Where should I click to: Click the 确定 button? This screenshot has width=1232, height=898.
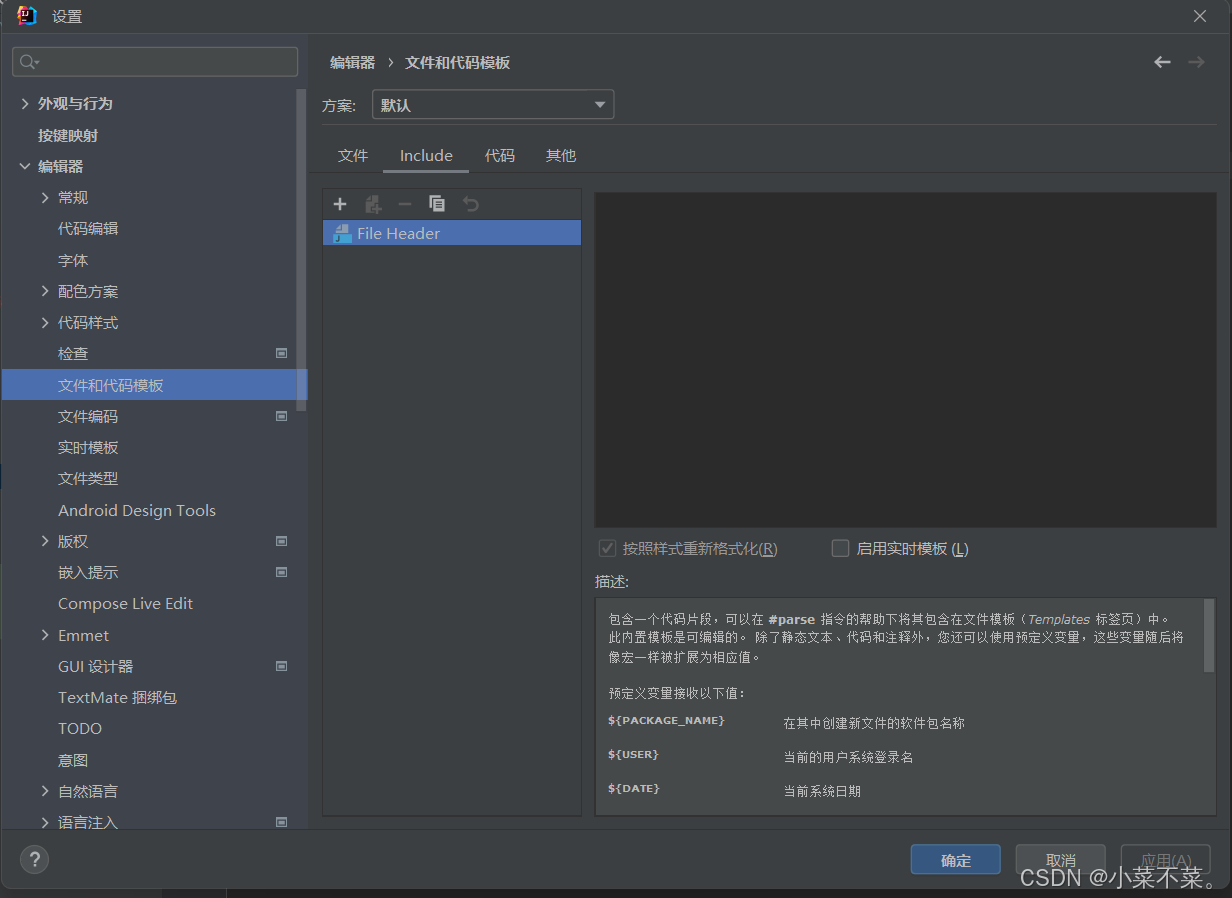click(956, 860)
